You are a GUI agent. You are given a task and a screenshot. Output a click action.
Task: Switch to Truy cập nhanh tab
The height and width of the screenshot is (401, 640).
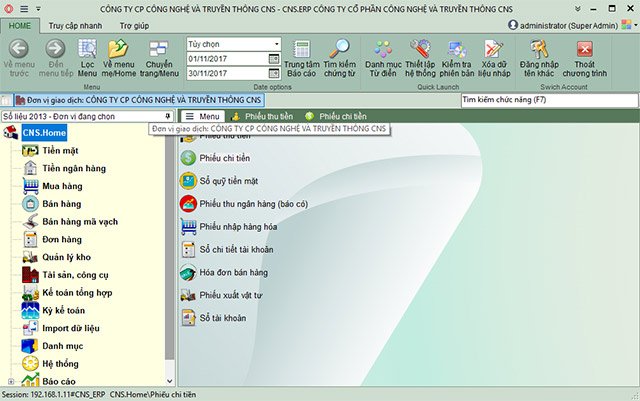(76, 26)
